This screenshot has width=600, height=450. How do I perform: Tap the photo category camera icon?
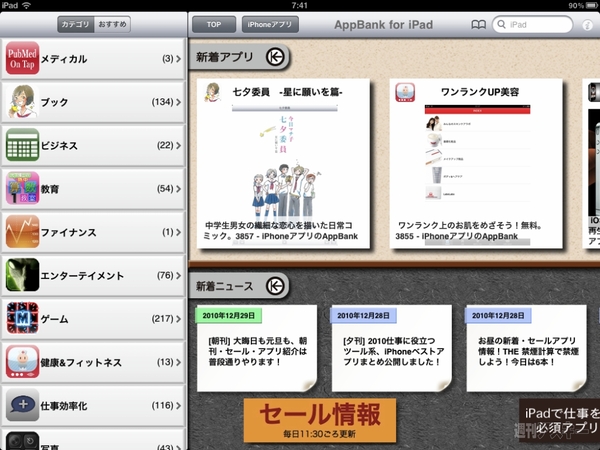[22, 441]
